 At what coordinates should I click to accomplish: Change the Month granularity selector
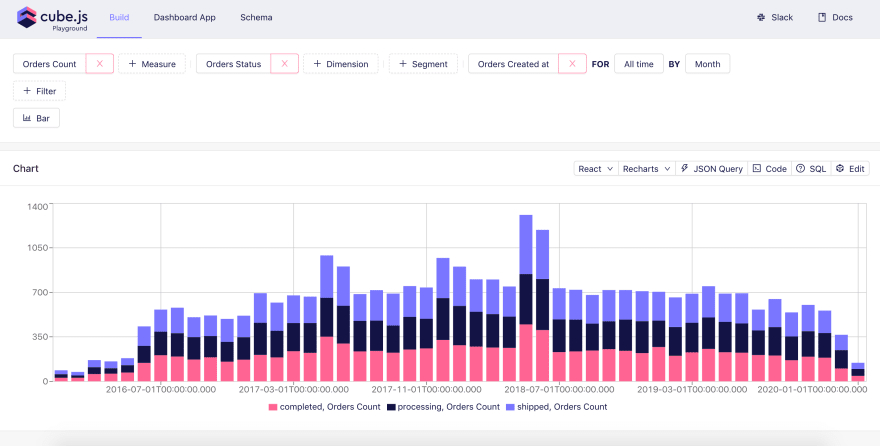(x=707, y=64)
